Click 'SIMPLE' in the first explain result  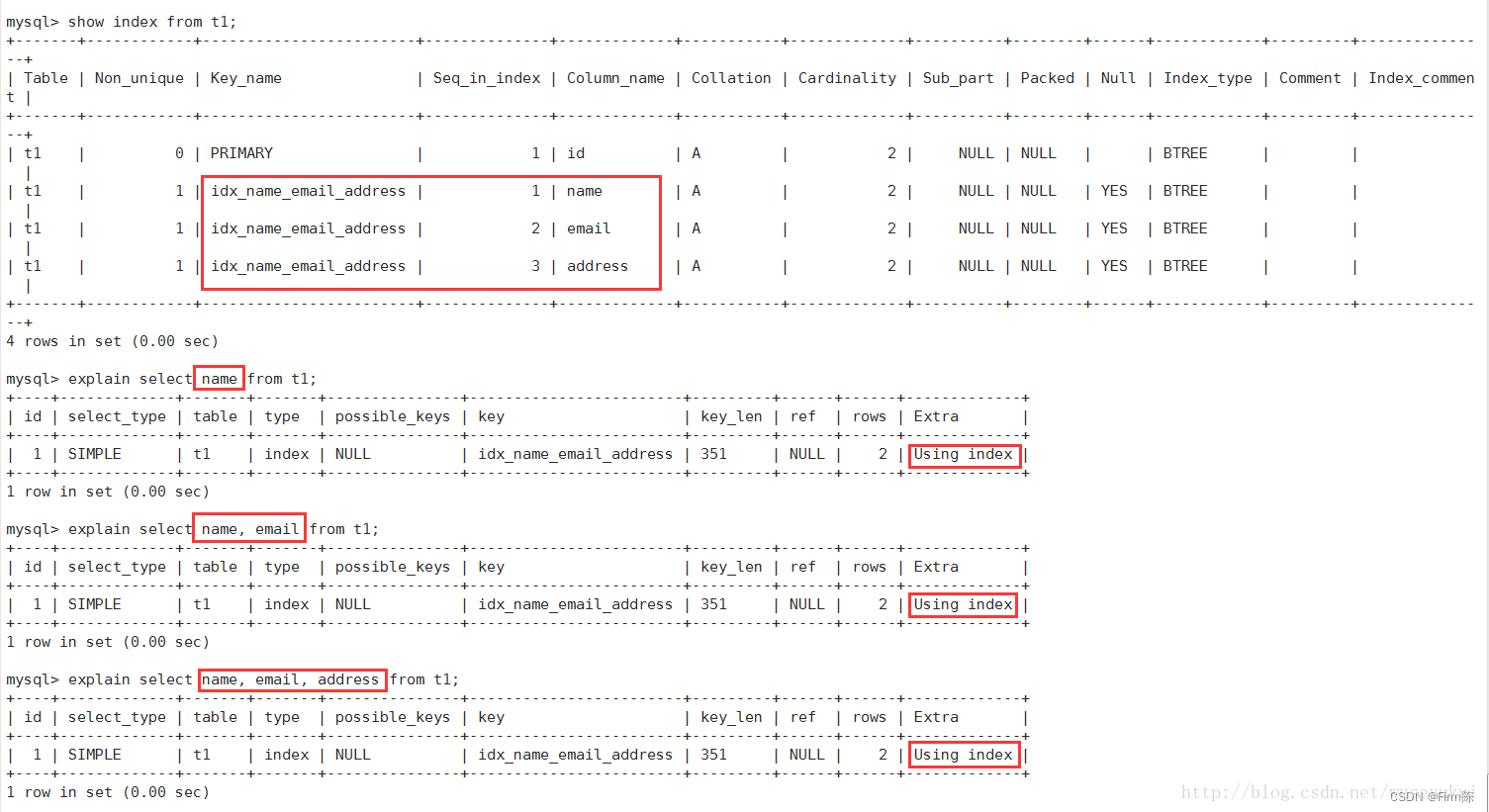95,454
